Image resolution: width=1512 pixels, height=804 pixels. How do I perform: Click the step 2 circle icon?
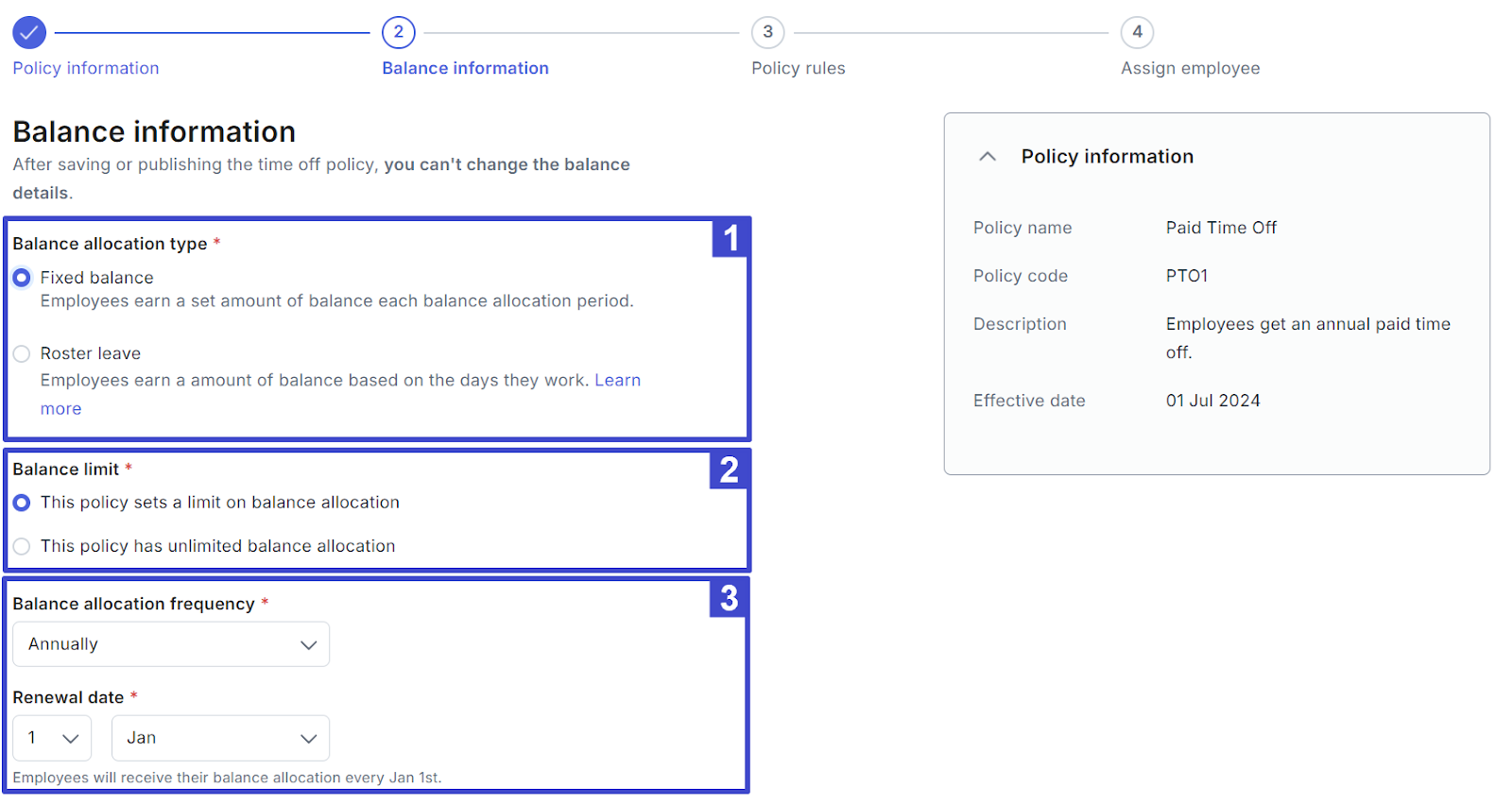point(398,33)
